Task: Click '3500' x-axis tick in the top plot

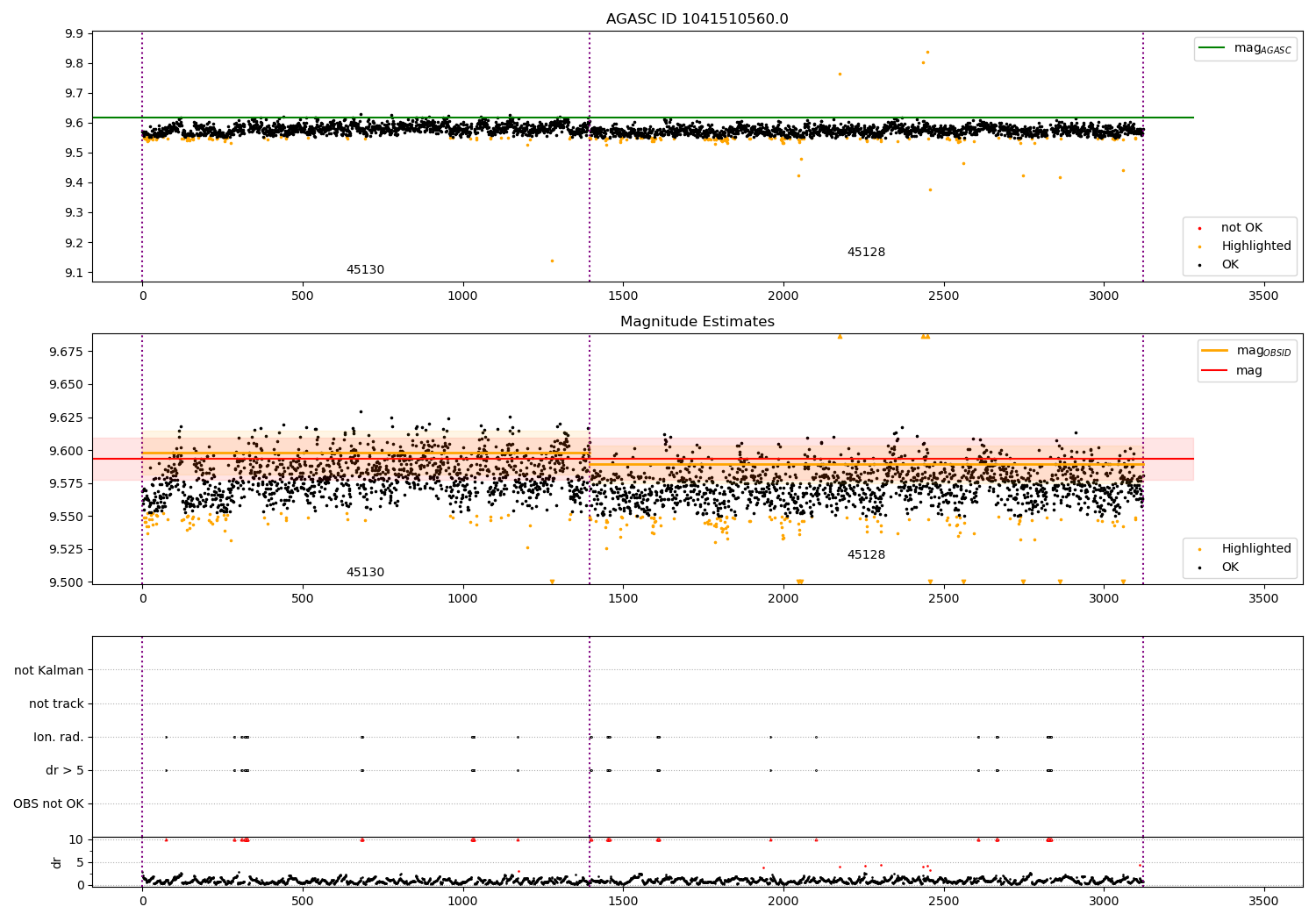Action: [1264, 296]
